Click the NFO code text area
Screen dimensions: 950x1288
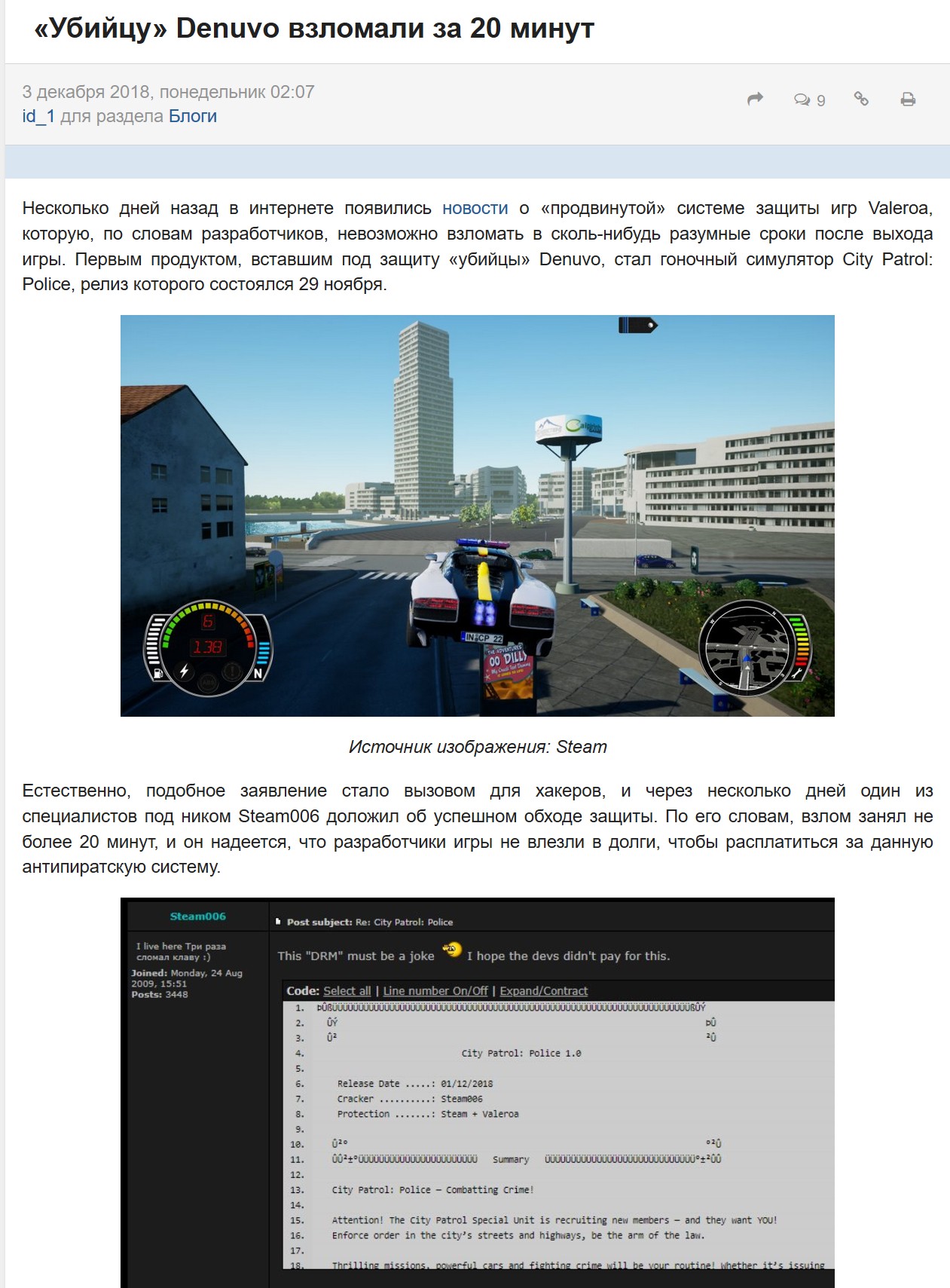(557, 1130)
